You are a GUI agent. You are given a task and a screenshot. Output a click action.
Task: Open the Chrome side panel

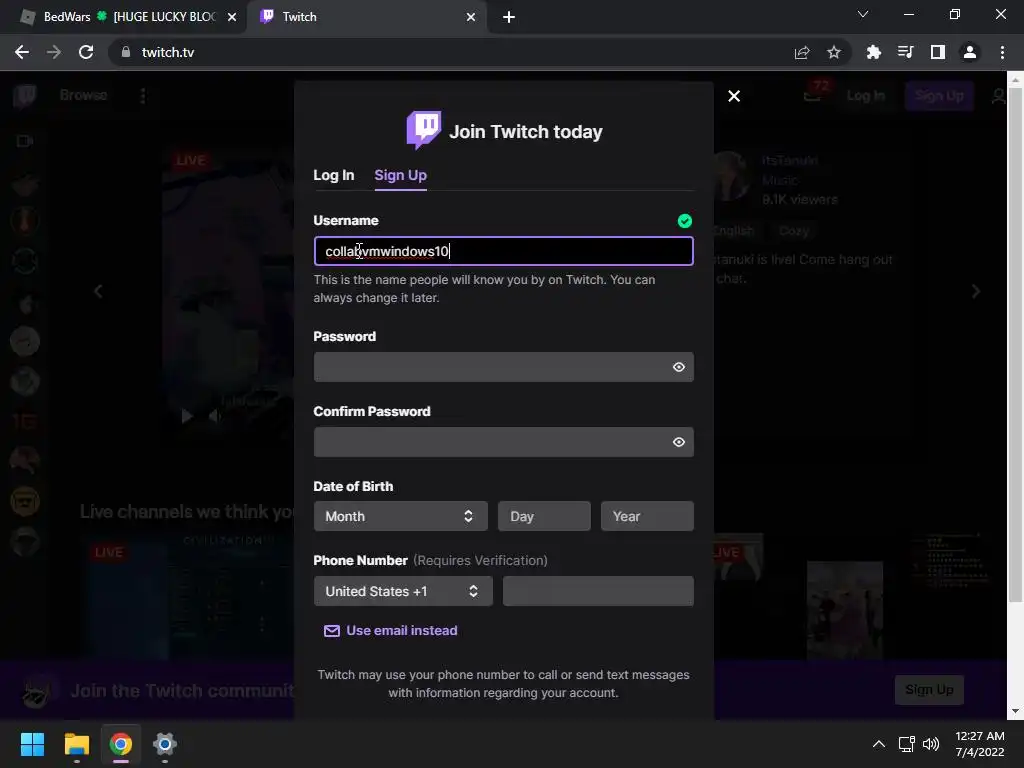coord(938,52)
